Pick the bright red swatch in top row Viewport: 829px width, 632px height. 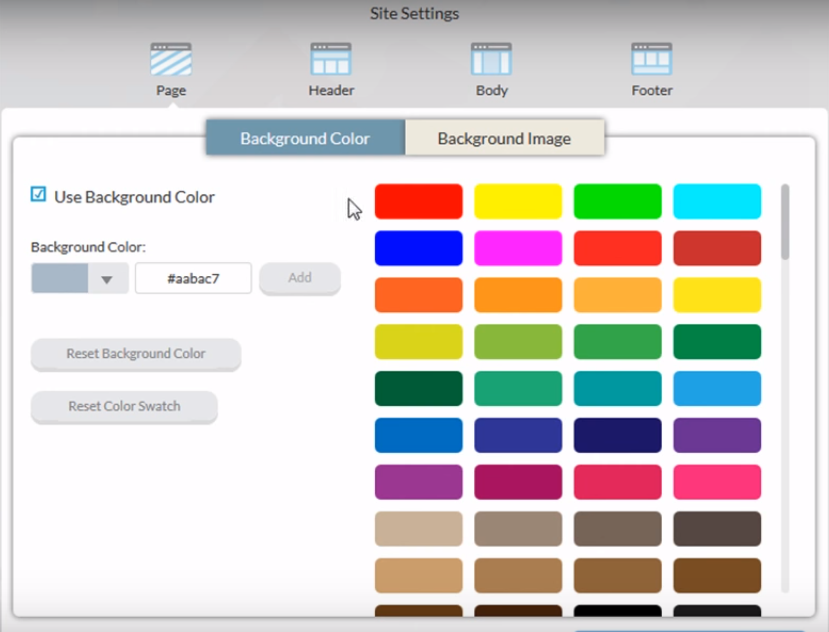click(418, 201)
